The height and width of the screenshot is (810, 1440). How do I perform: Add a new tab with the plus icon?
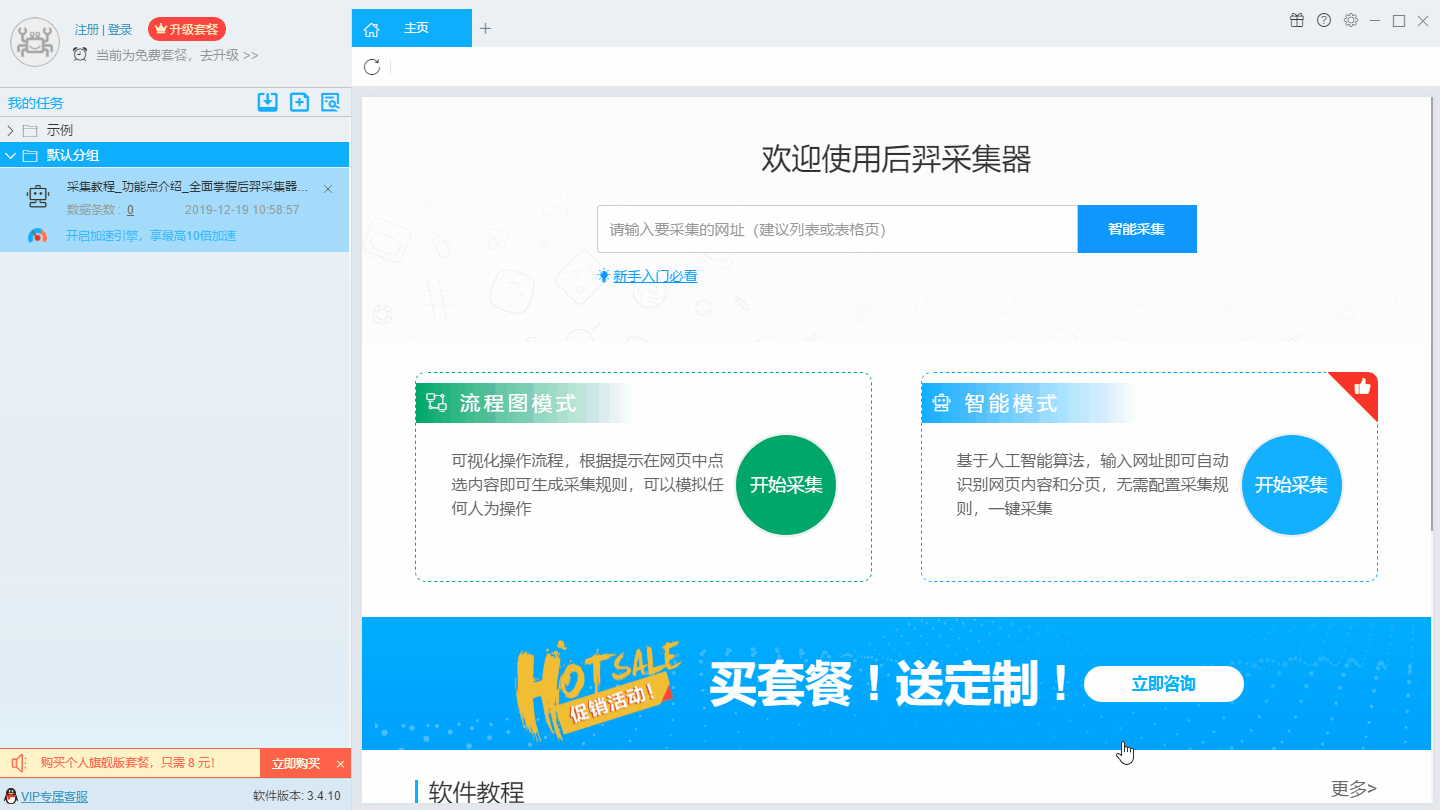486,28
